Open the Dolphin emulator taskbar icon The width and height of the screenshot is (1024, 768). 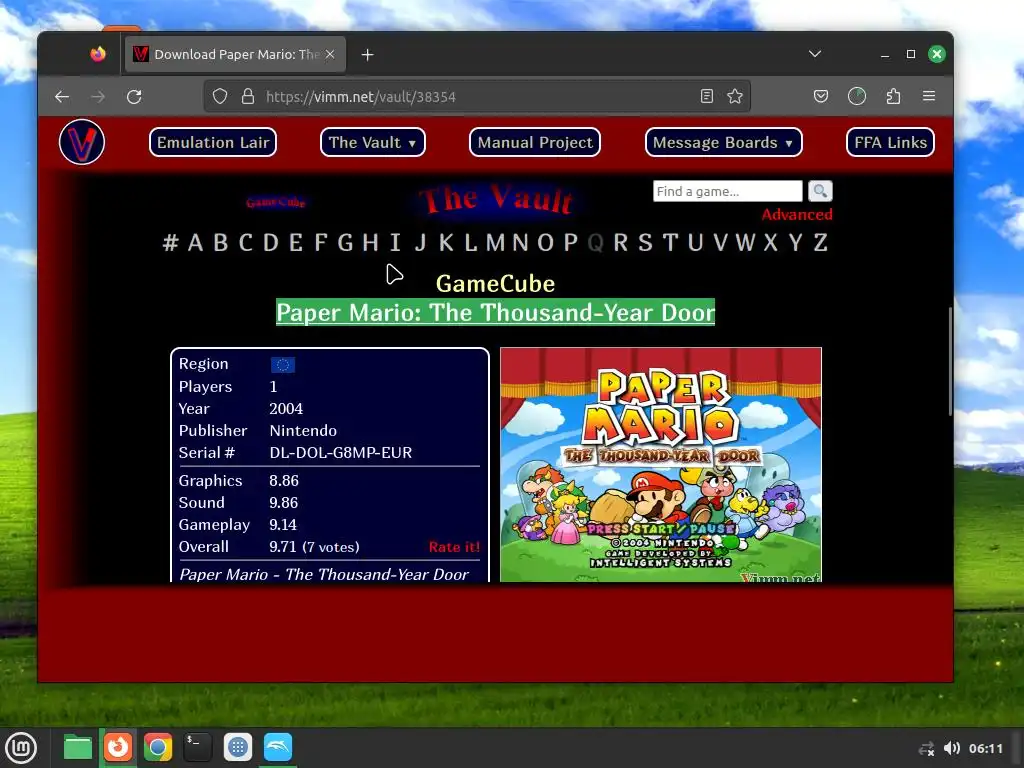point(278,747)
